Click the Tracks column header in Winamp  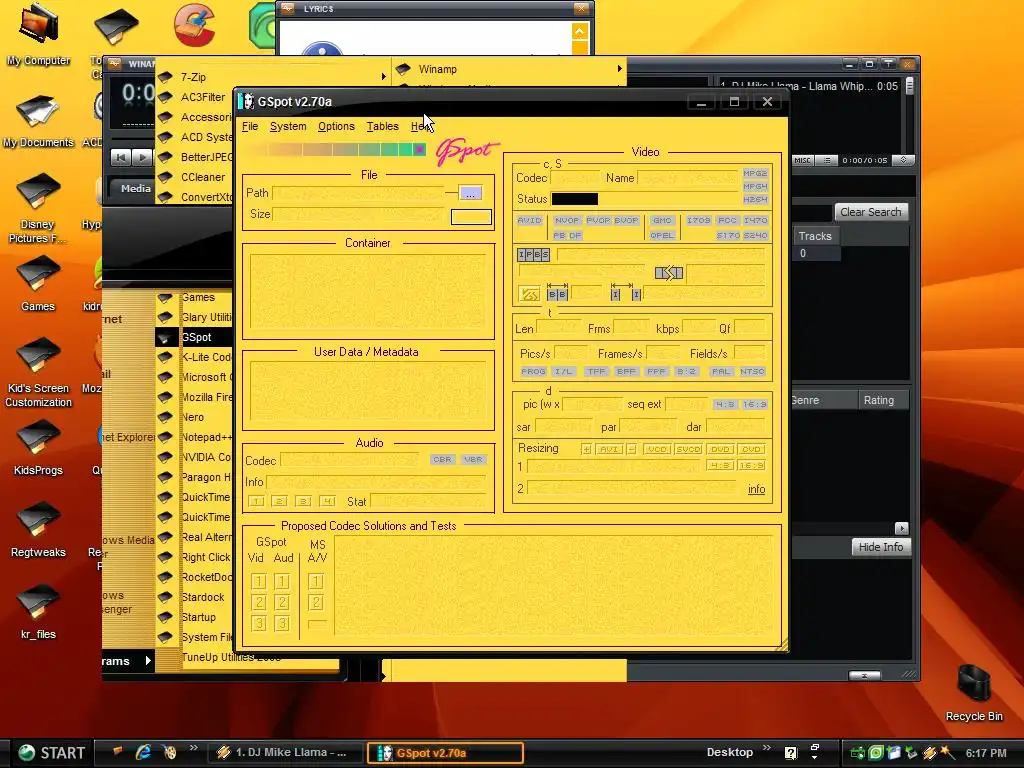pyautogui.click(x=815, y=236)
